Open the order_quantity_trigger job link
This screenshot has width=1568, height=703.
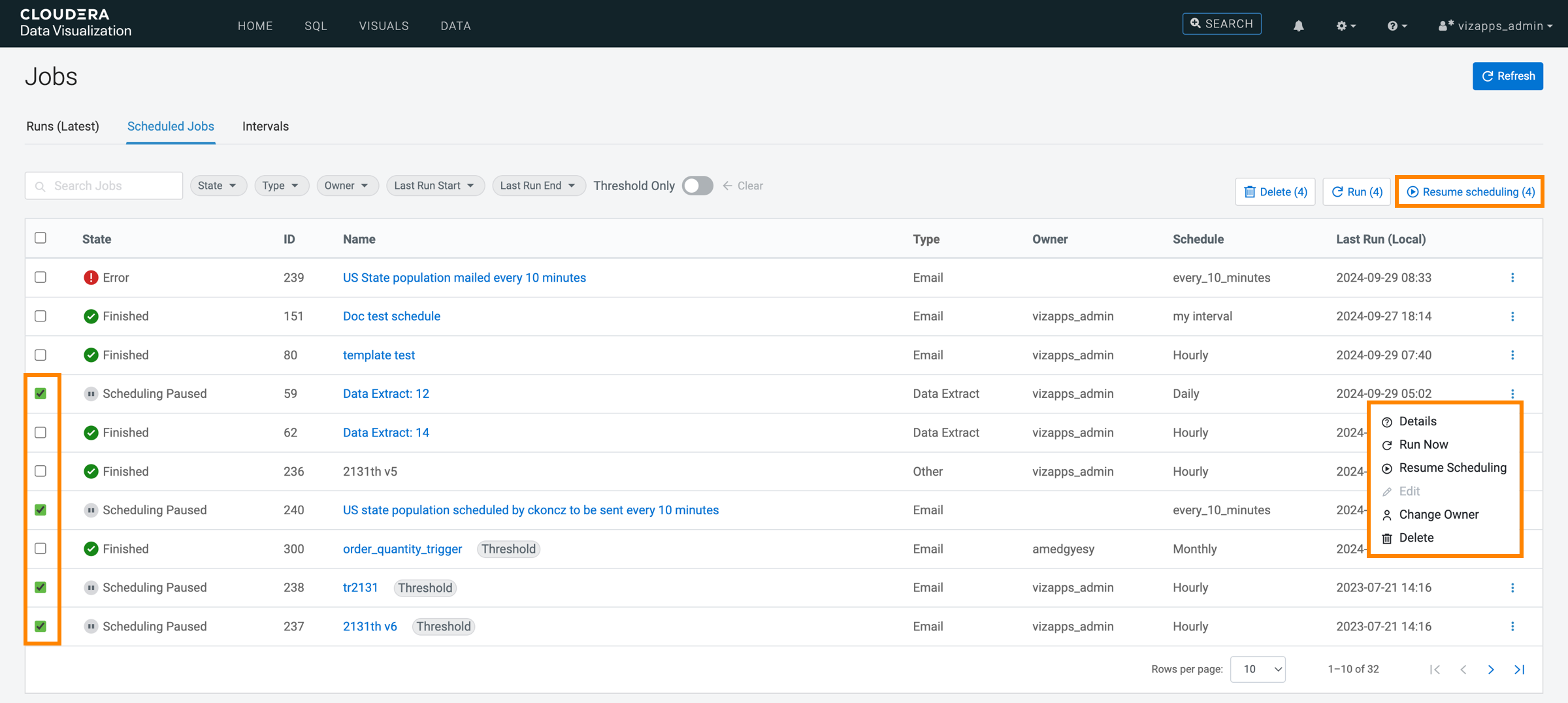coord(402,549)
